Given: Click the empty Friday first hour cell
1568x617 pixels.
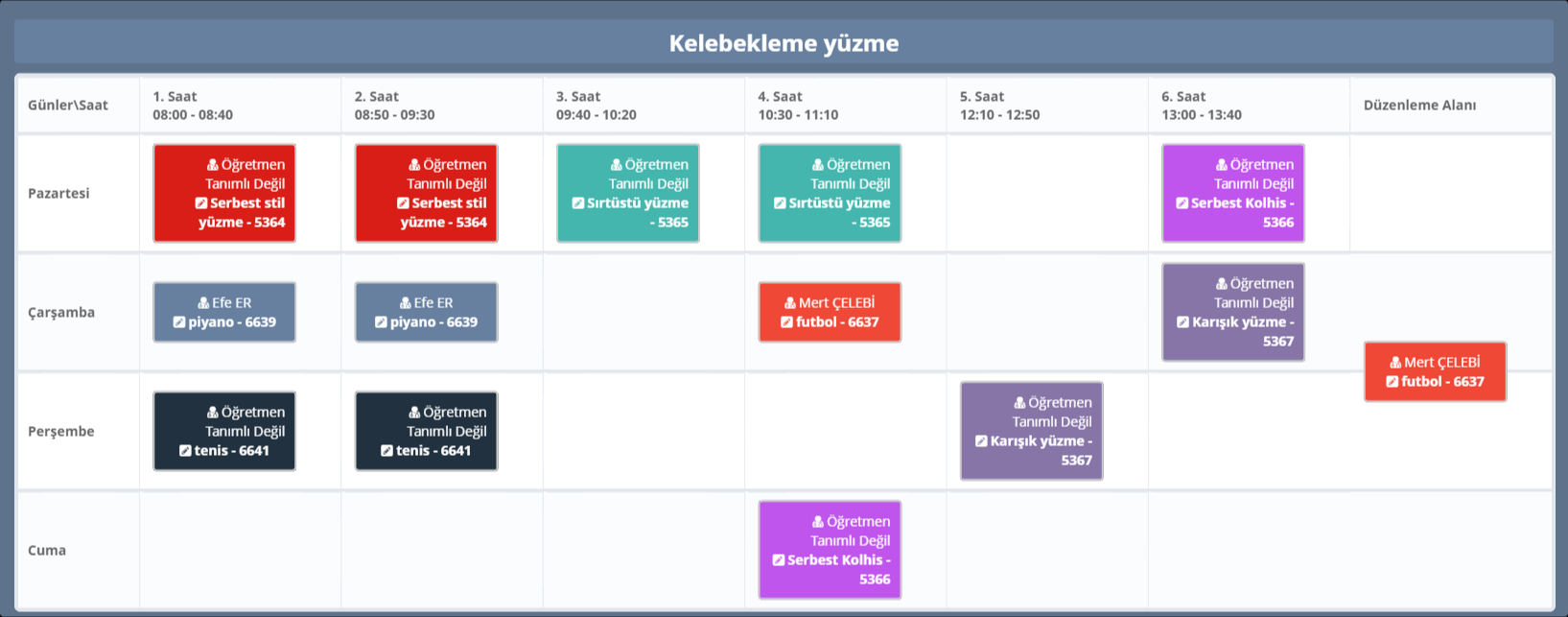Looking at the screenshot, I should coord(240,550).
